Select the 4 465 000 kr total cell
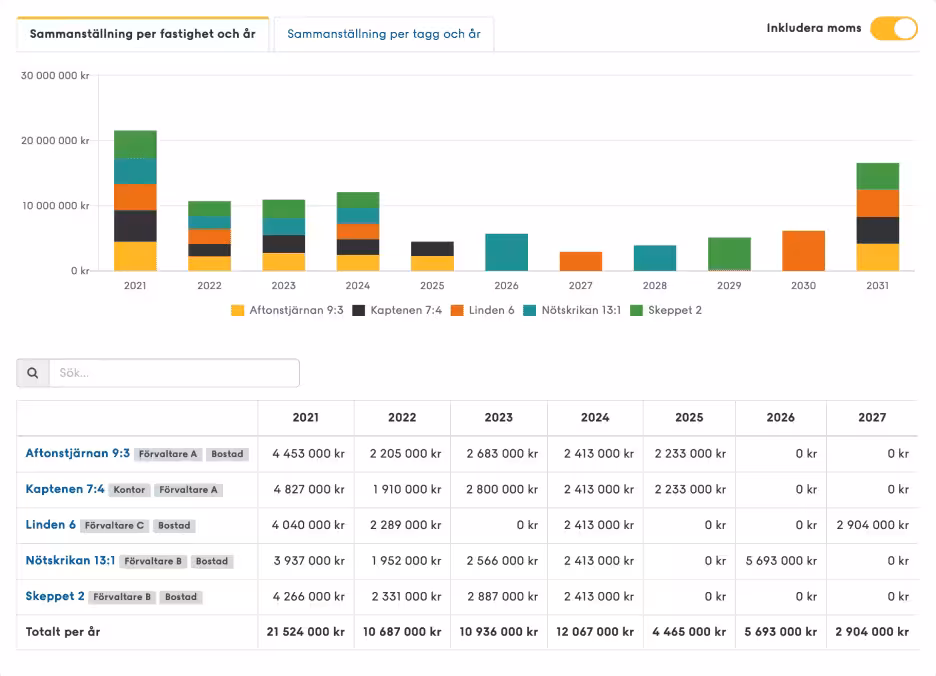The width and height of the screenshot is (936, 676). (689, 632)
